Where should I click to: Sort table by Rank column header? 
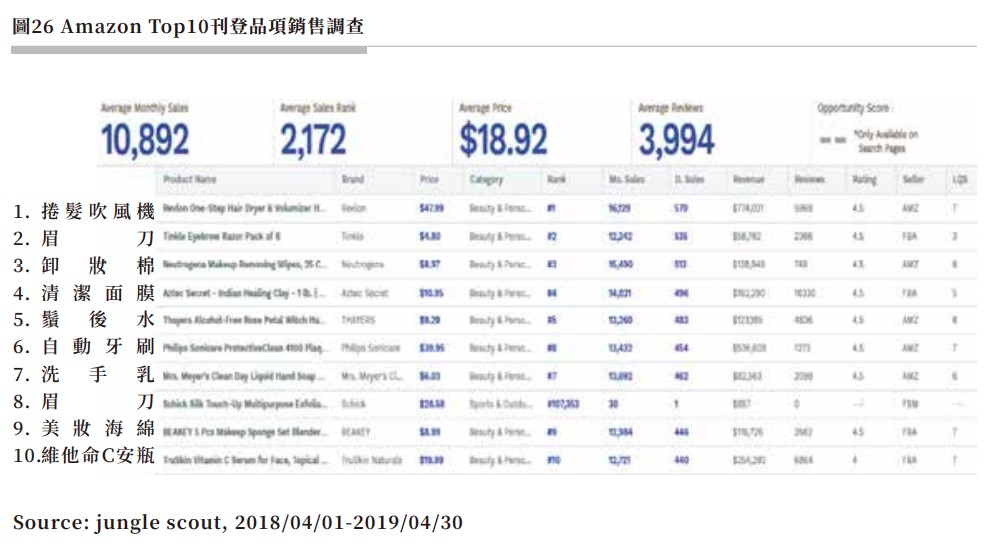(x=556, y=179)
